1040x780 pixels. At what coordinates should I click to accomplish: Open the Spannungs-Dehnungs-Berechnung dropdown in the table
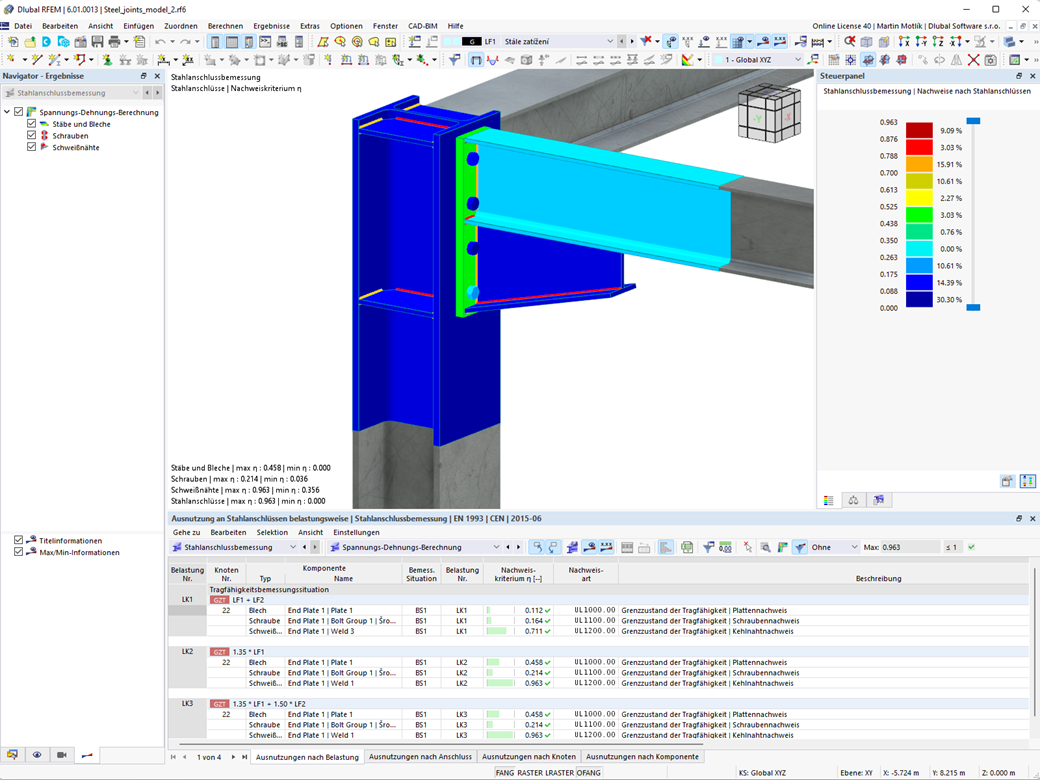tap(497, 547)
